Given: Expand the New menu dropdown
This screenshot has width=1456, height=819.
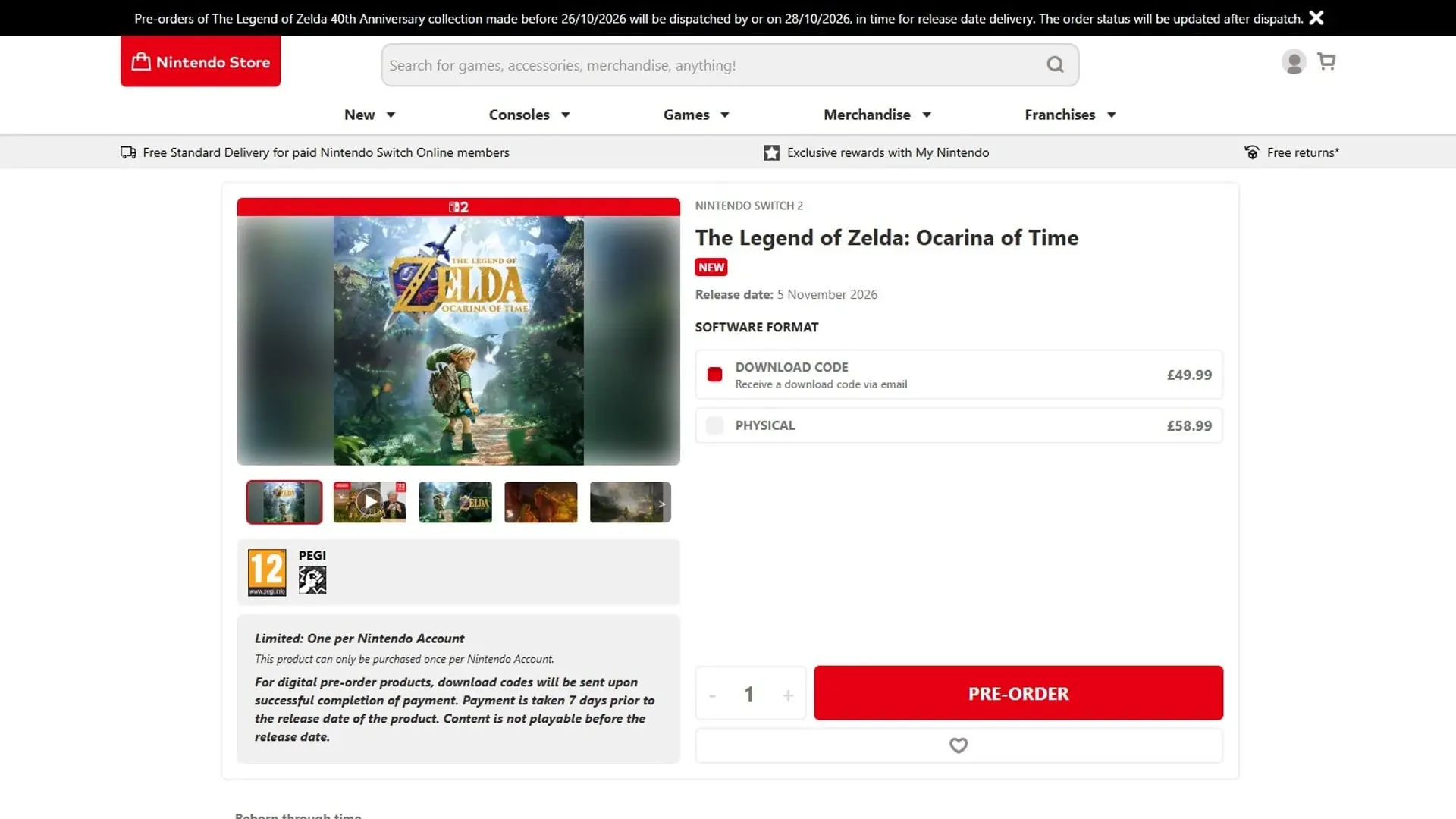Looking at the screenshot, I should (x=369, y=115).
